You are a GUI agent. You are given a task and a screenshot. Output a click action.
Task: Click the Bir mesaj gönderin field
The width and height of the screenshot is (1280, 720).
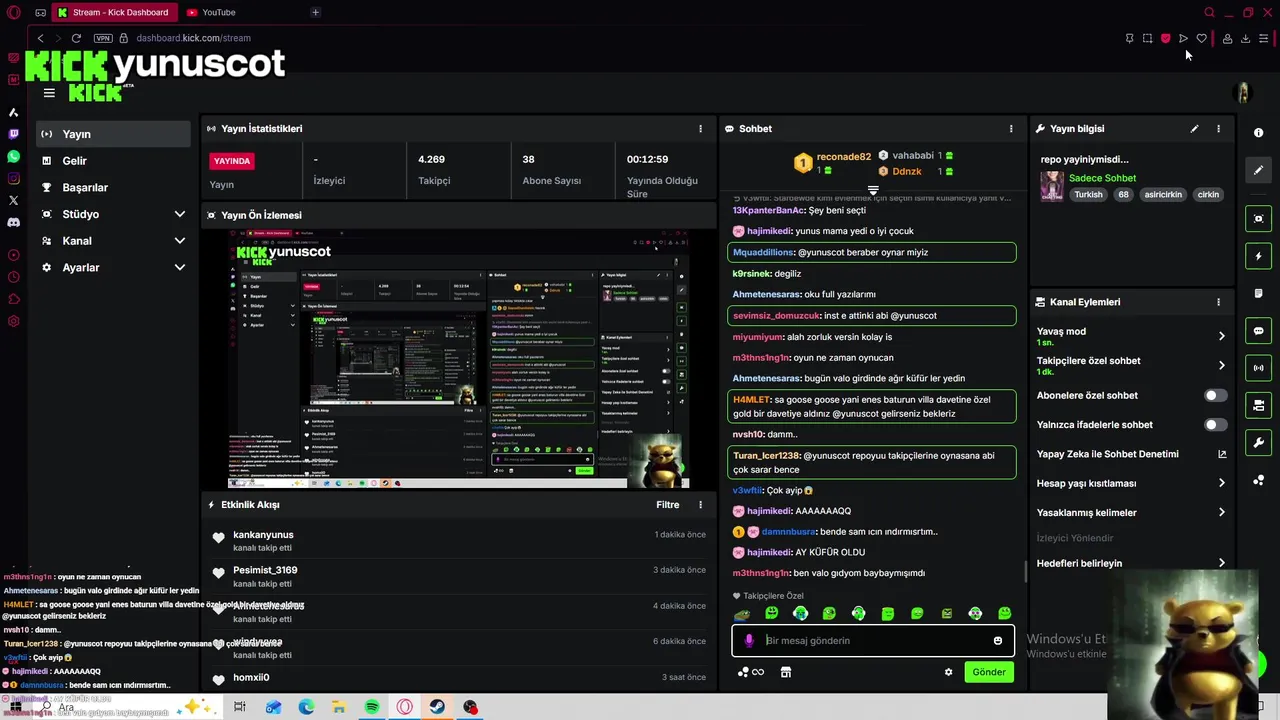(873, 641)
